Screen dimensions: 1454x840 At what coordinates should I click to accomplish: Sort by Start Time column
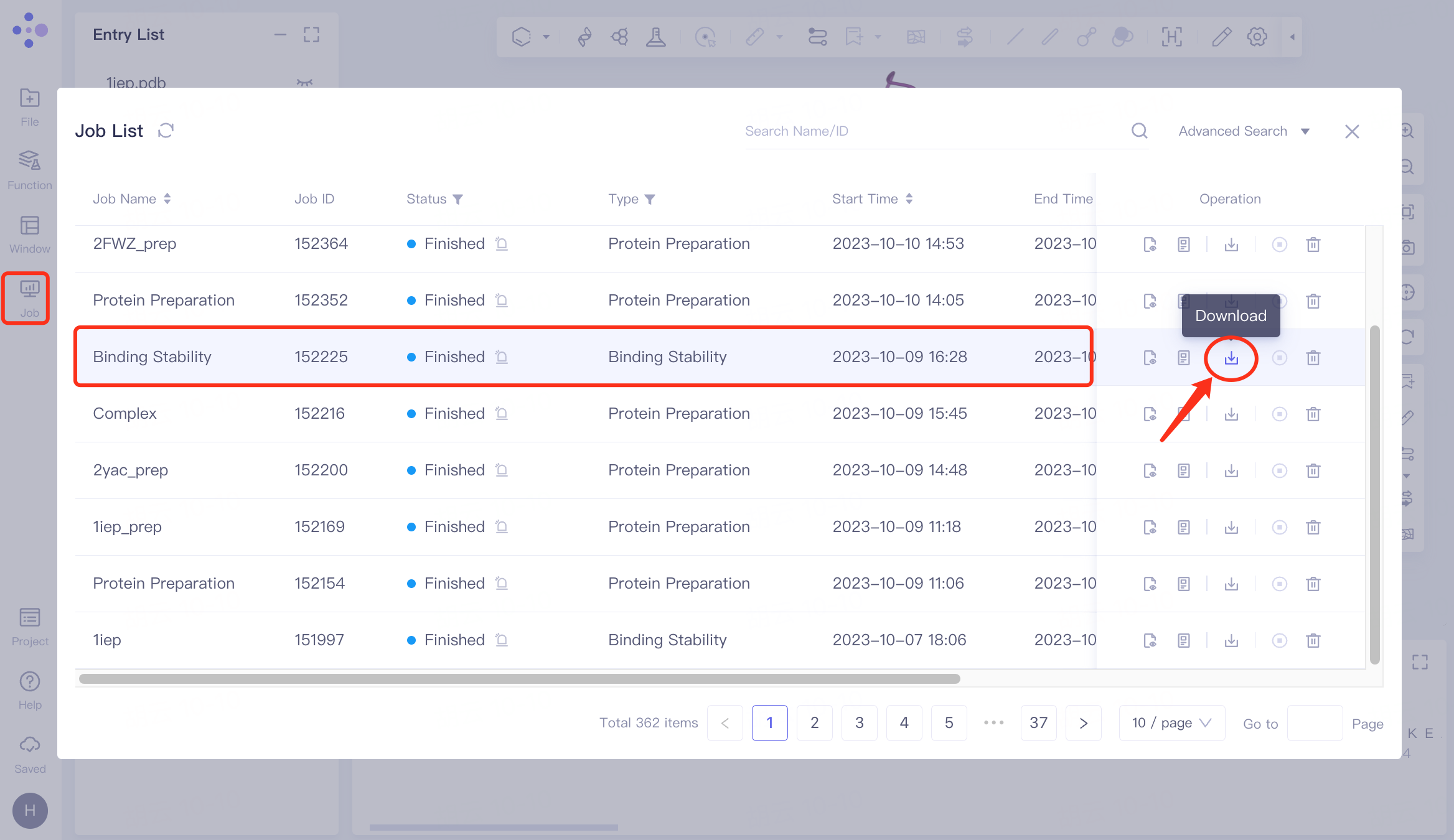[x=909, y=199]
